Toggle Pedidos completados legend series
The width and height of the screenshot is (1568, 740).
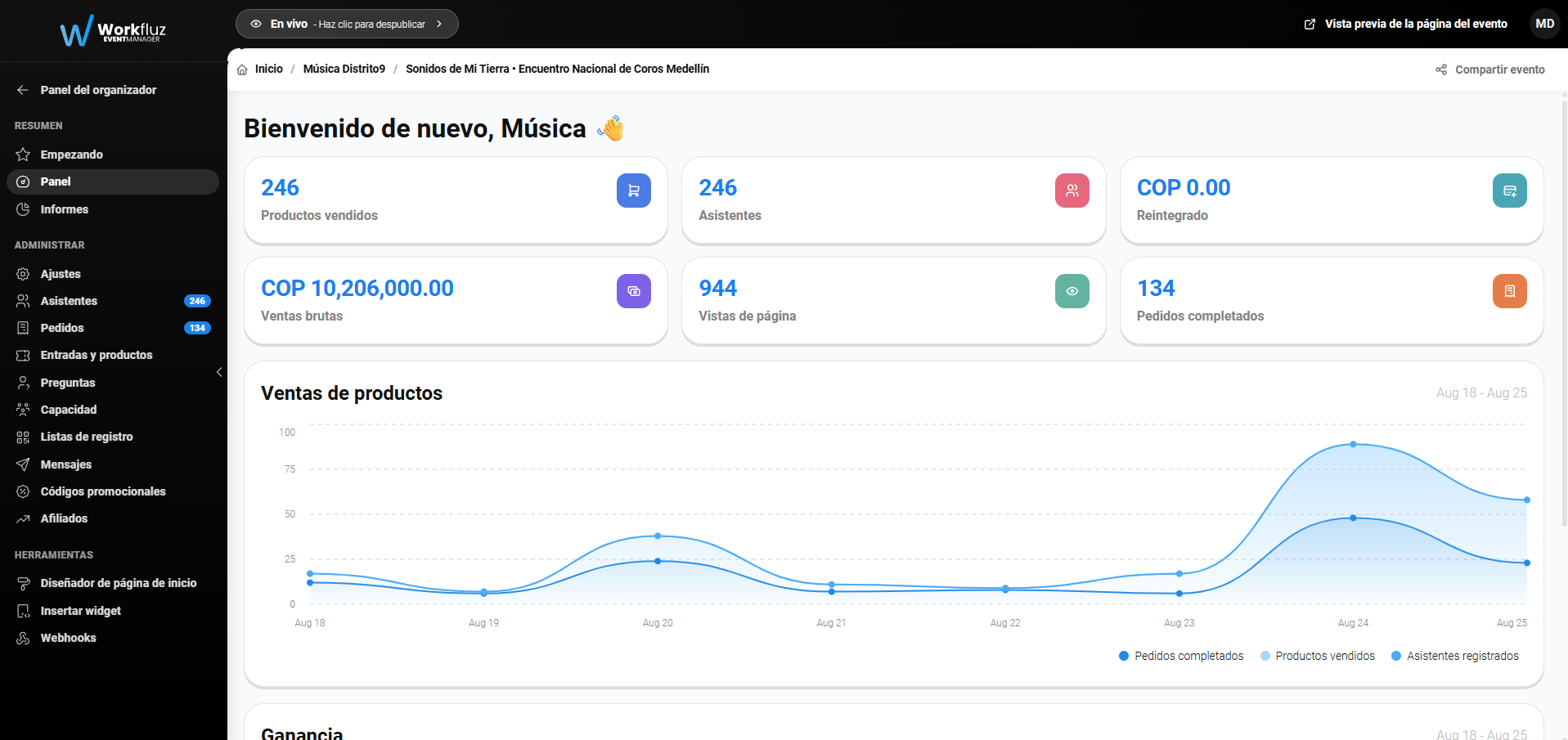tap(1181, 656)
